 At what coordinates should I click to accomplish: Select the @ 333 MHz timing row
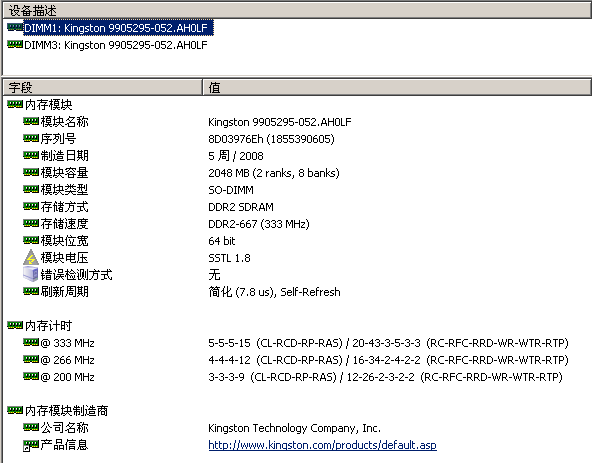(296, 343)
